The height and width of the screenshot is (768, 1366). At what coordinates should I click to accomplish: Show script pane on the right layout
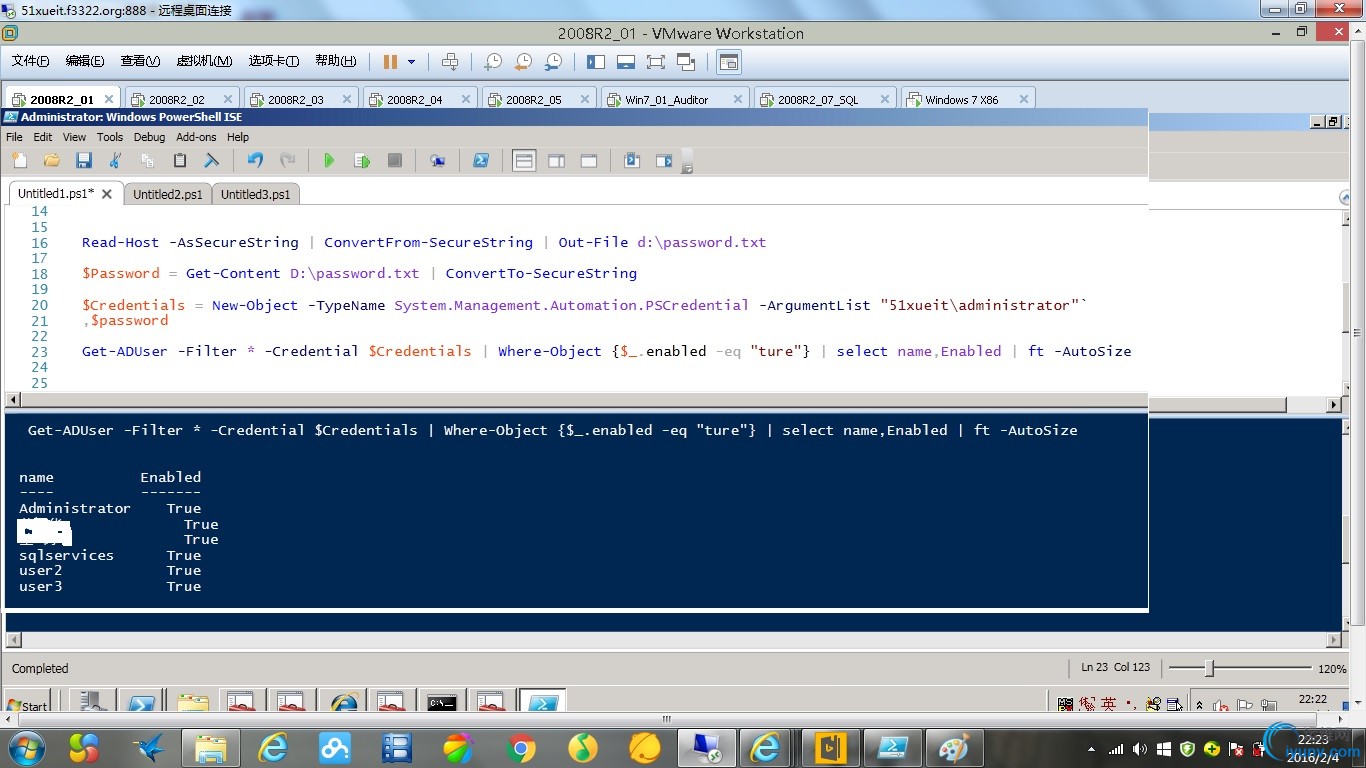click(557, 161)
